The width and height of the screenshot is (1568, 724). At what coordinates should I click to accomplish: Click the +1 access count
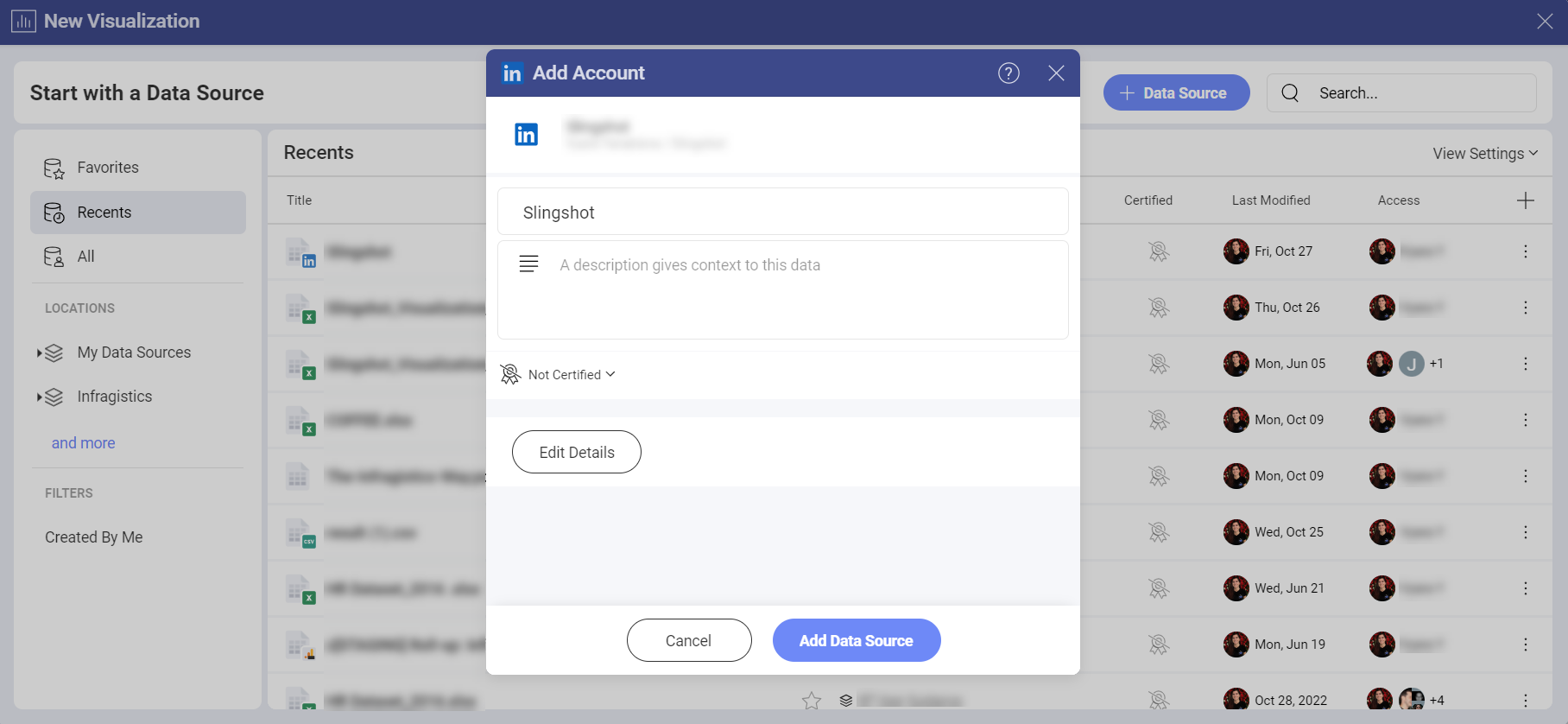click(x=1437, y=364)
